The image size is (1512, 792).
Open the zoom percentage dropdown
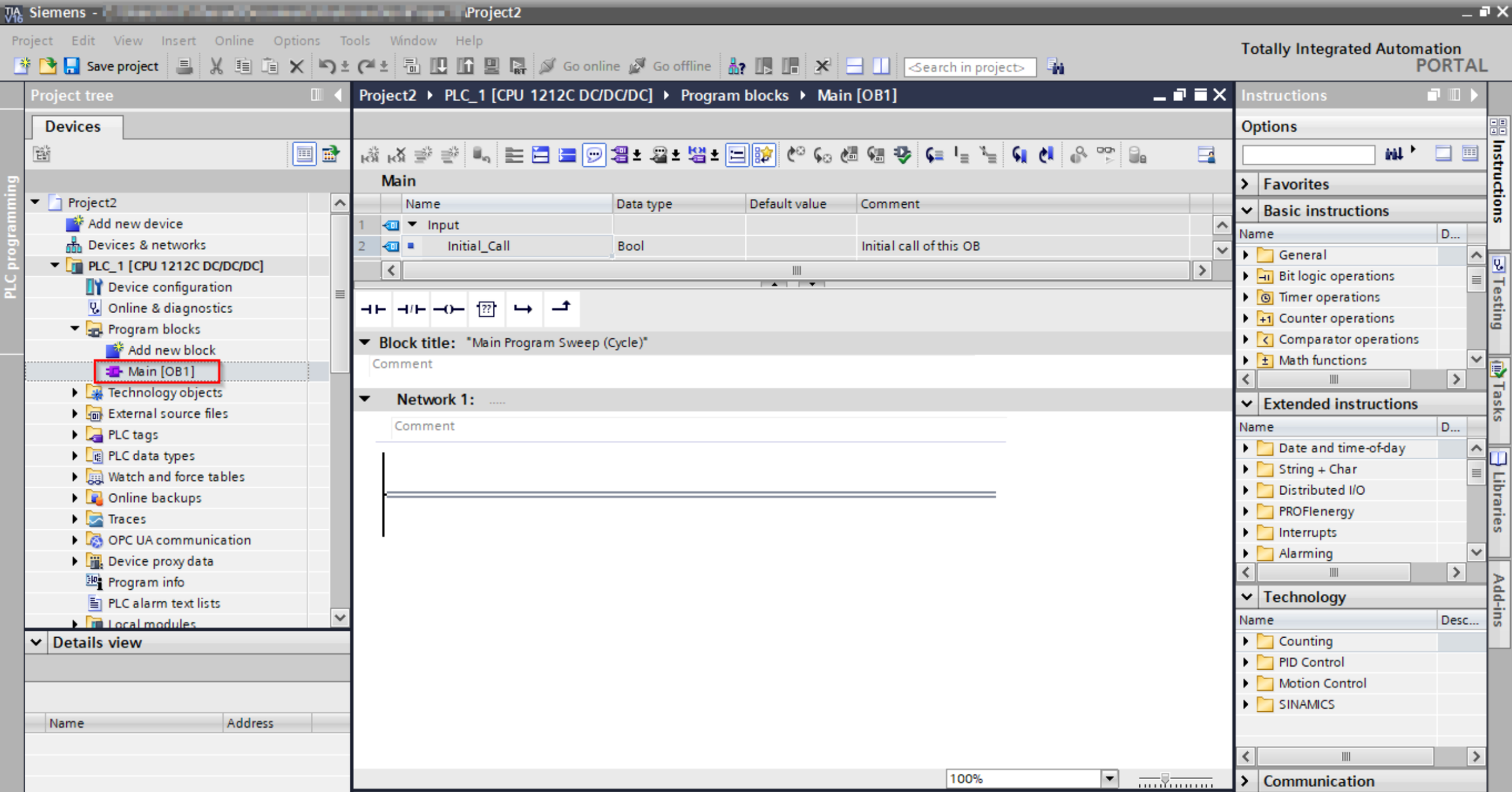point(1109,779)
